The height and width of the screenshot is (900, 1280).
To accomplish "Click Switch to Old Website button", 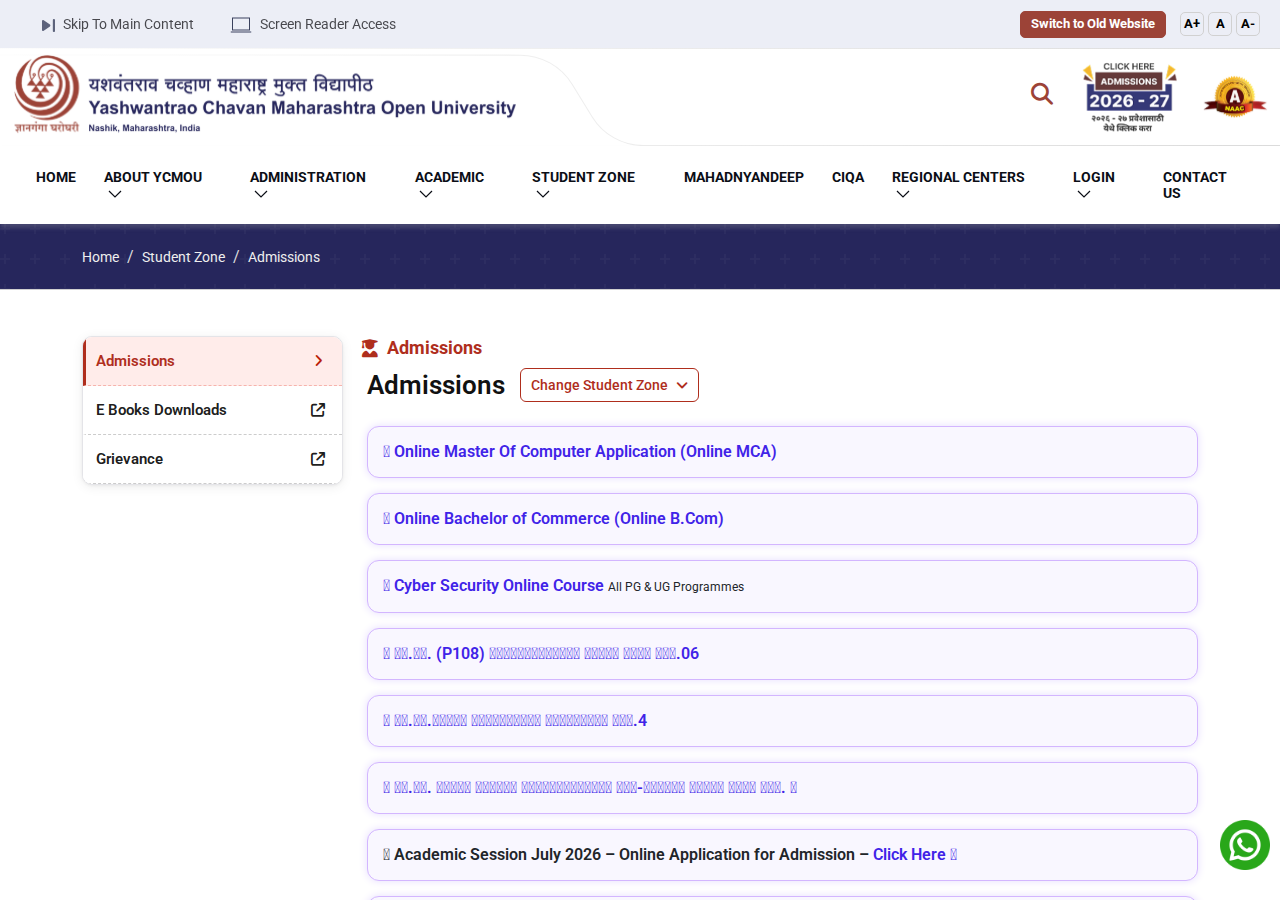I will tap(1093, 24).
